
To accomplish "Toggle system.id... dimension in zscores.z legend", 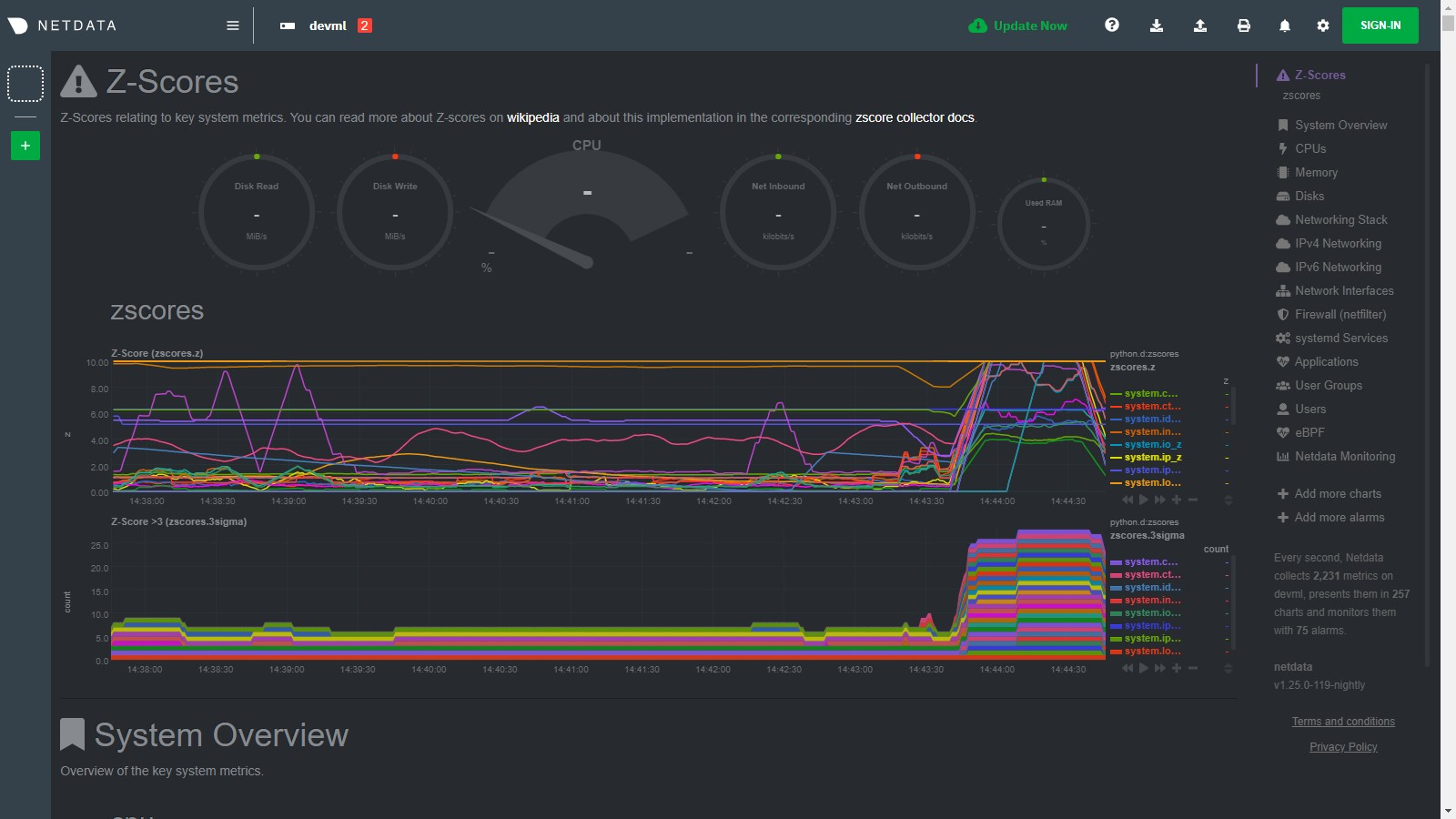I will point(1152,420).
